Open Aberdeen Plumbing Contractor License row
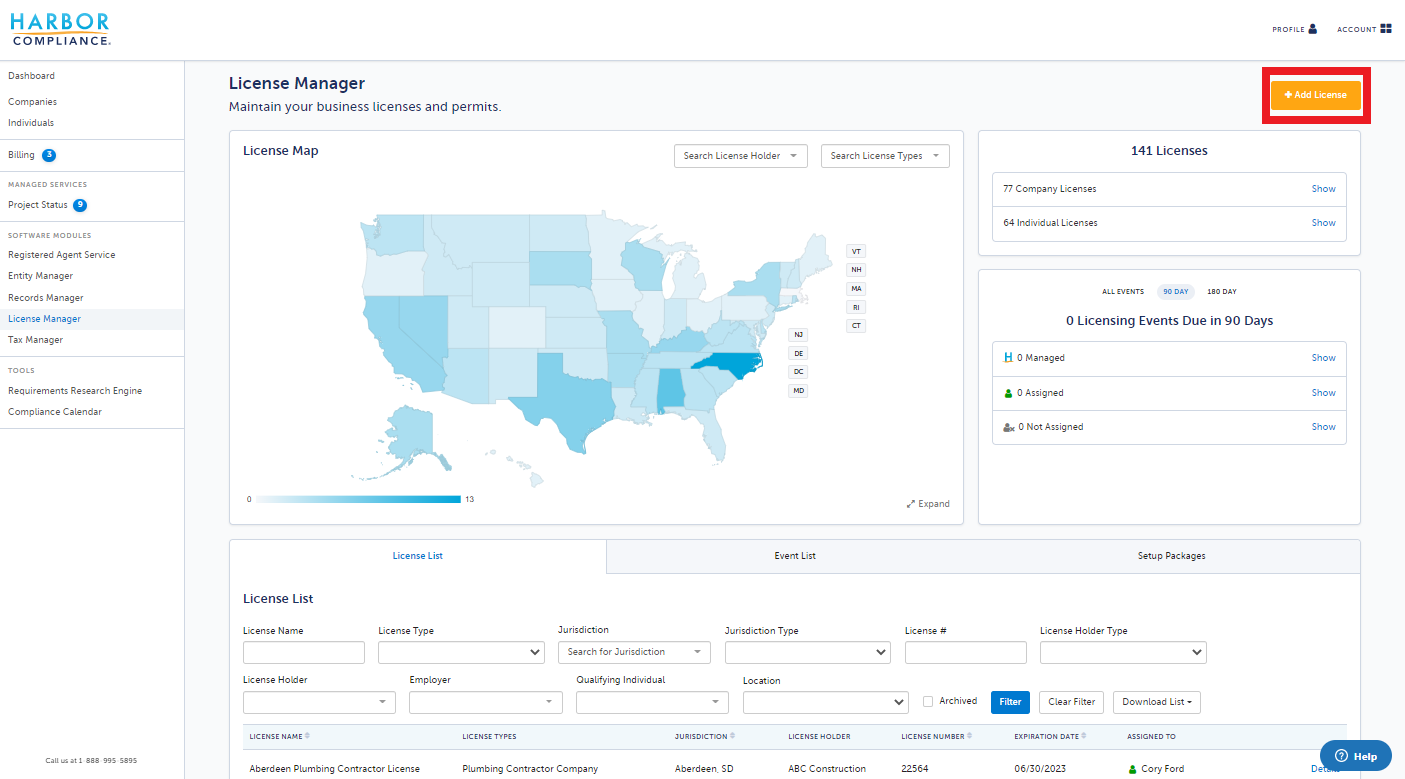This screenshot has width=1405, height=779. (334, 769)
